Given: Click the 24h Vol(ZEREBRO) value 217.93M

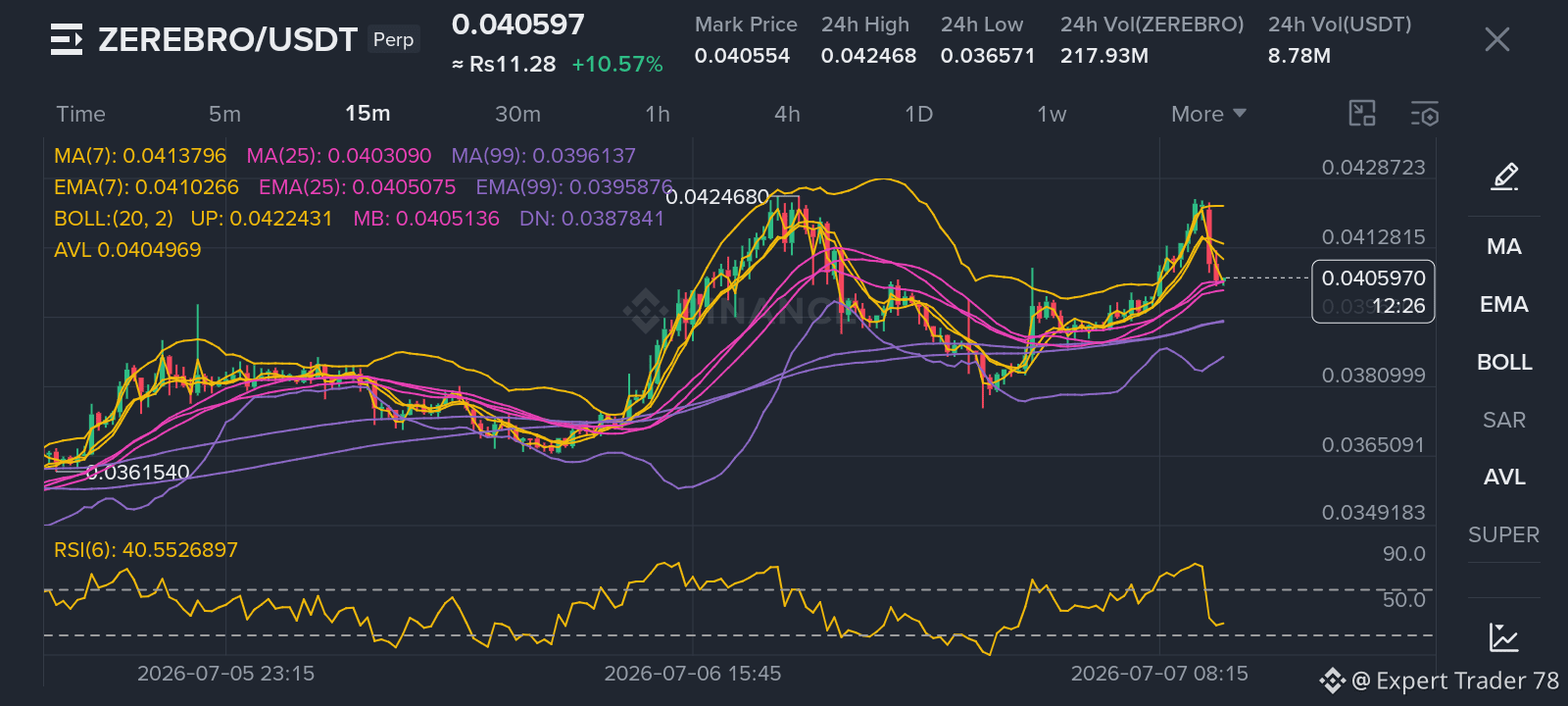Looking at the screenshot, I should click(x=1104, y=56).
